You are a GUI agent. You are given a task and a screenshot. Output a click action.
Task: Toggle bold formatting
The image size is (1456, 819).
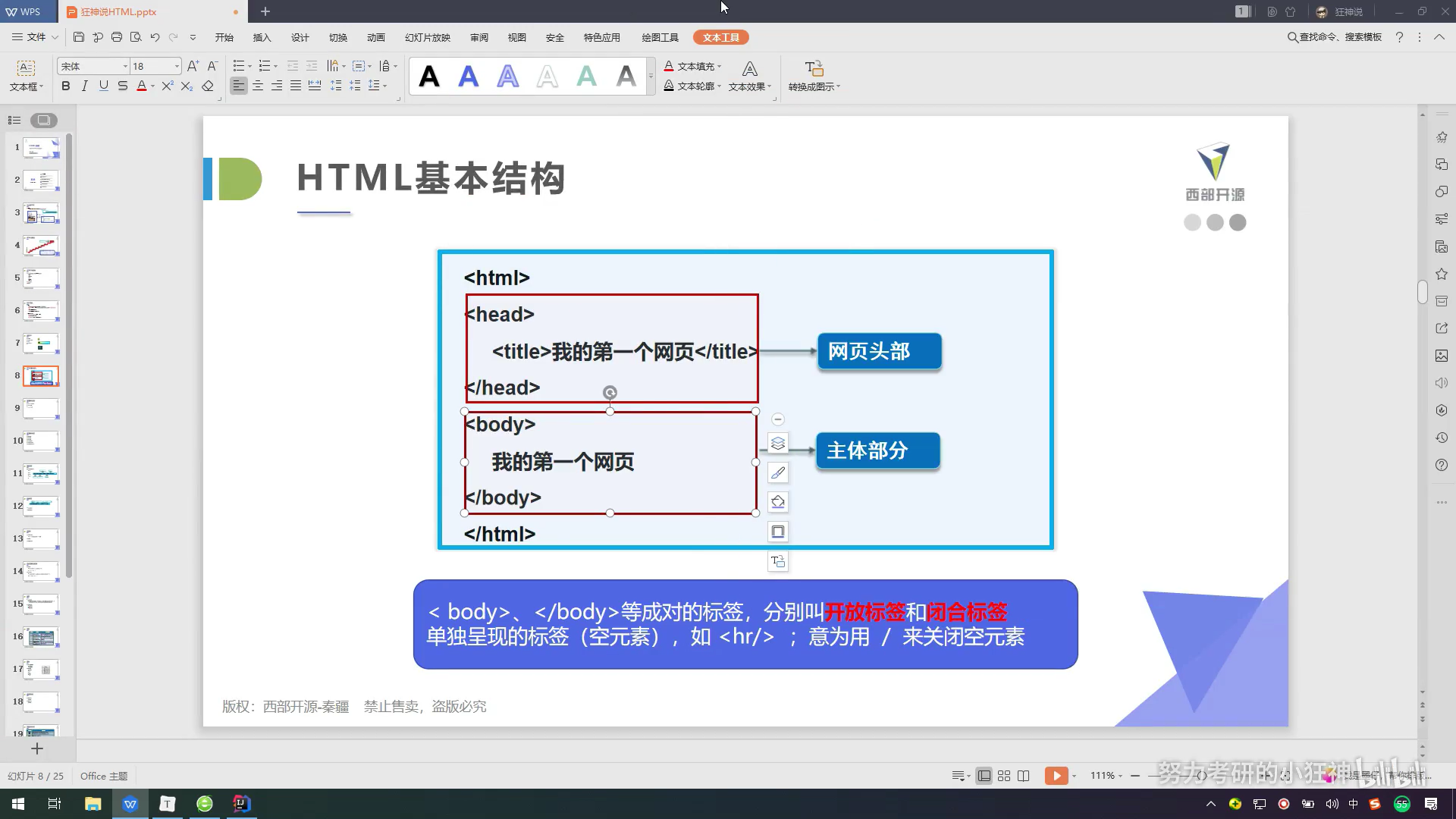click(66, 86)
